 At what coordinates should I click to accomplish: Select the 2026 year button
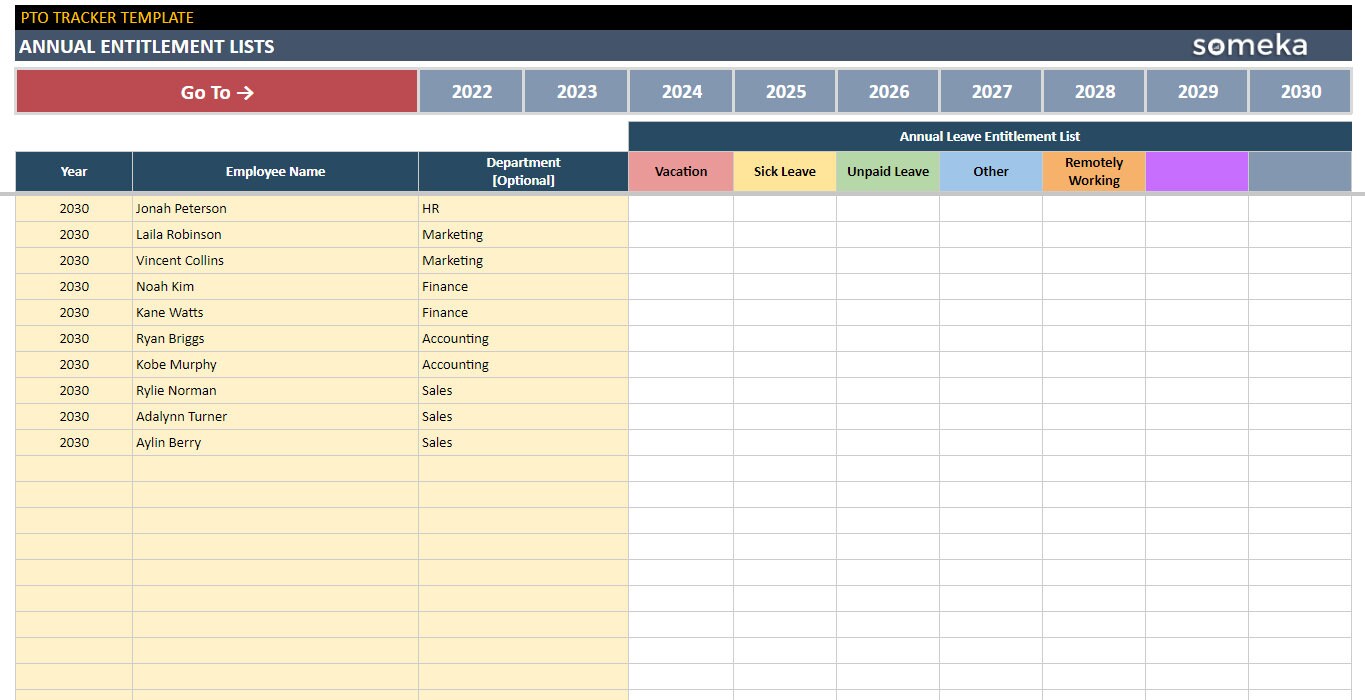tap(889, 91)
